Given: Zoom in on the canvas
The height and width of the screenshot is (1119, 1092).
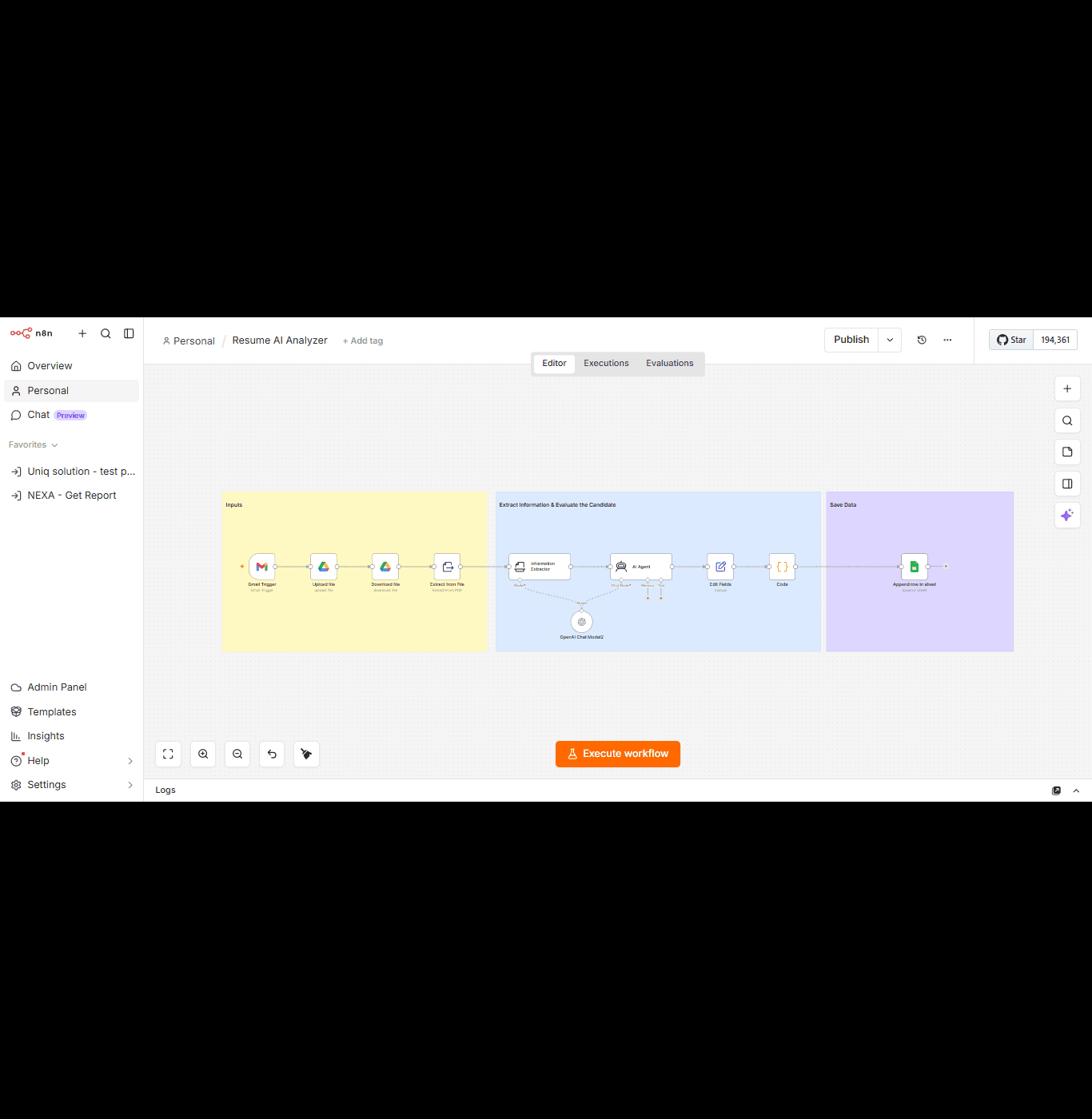Looking at the screenshot, I should 203,754.
